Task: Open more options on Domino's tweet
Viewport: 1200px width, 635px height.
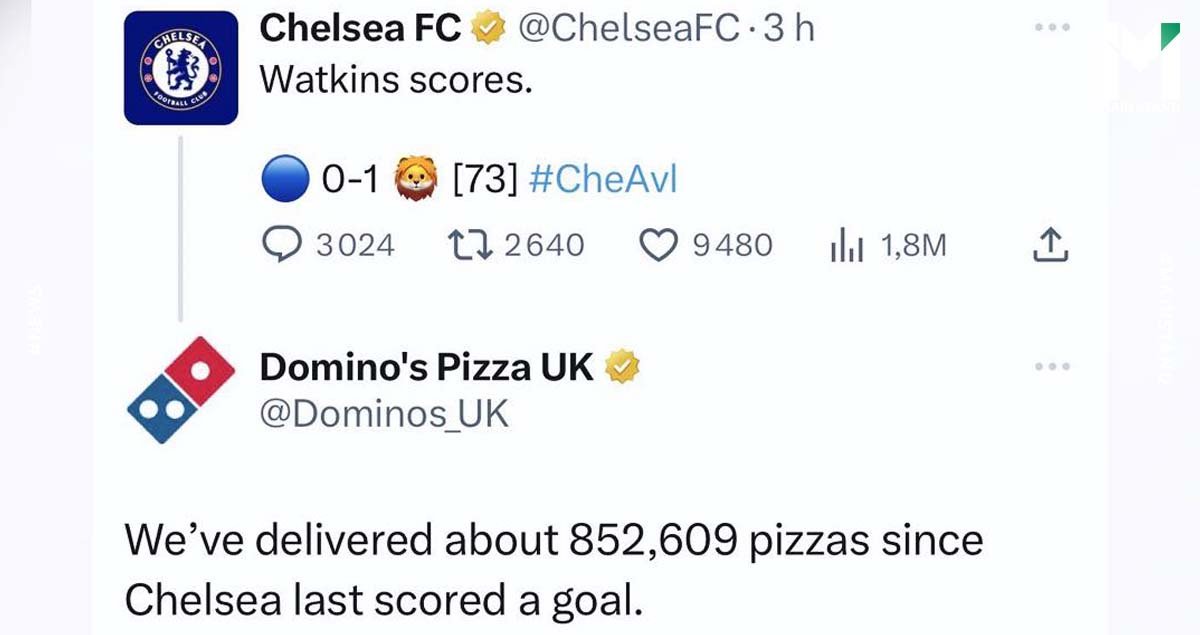Action: [1052, 366]
